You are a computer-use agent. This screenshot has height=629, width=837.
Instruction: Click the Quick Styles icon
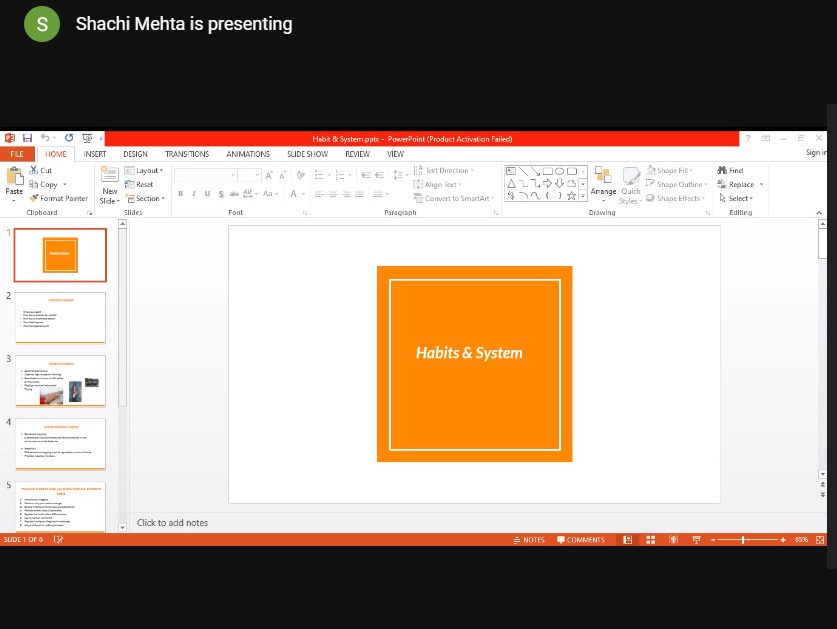coord(631,175)
